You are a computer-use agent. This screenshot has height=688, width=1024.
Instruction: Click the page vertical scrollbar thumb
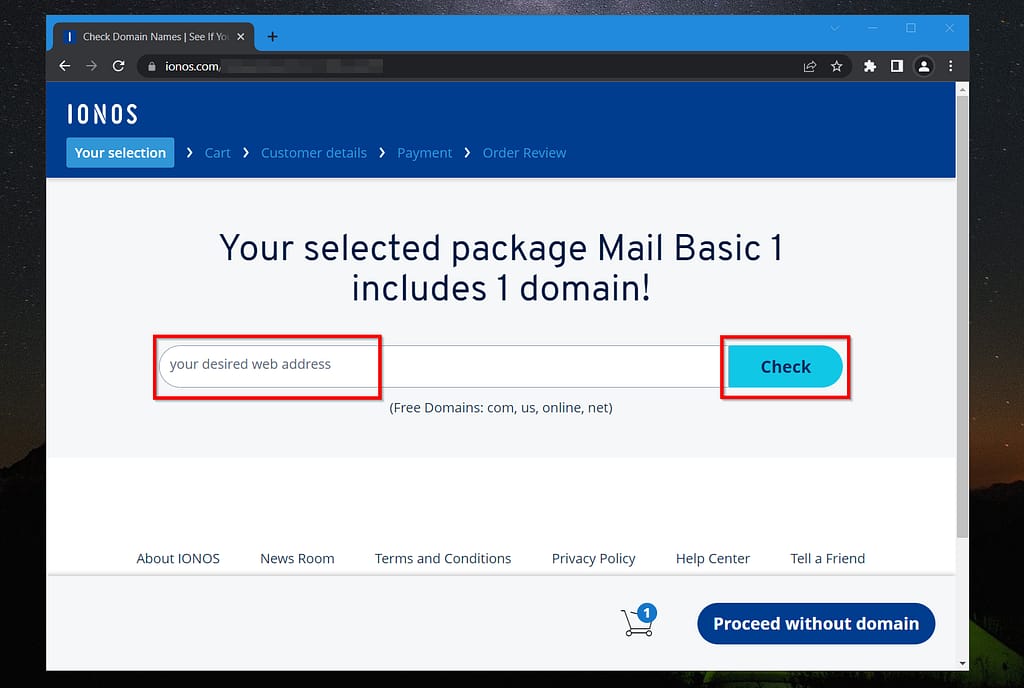pos(962,317)
